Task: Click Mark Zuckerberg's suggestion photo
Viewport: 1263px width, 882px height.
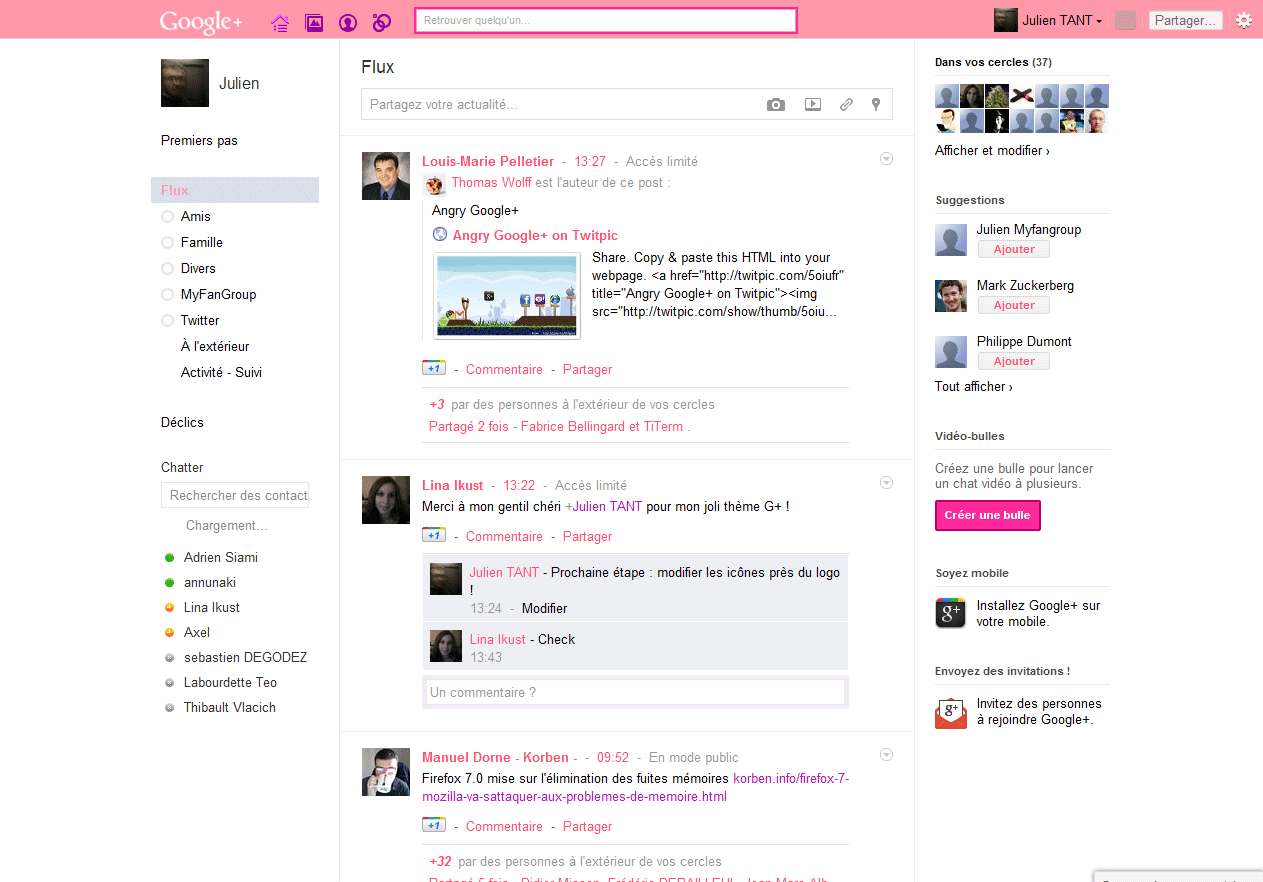Action: [951, 296]
